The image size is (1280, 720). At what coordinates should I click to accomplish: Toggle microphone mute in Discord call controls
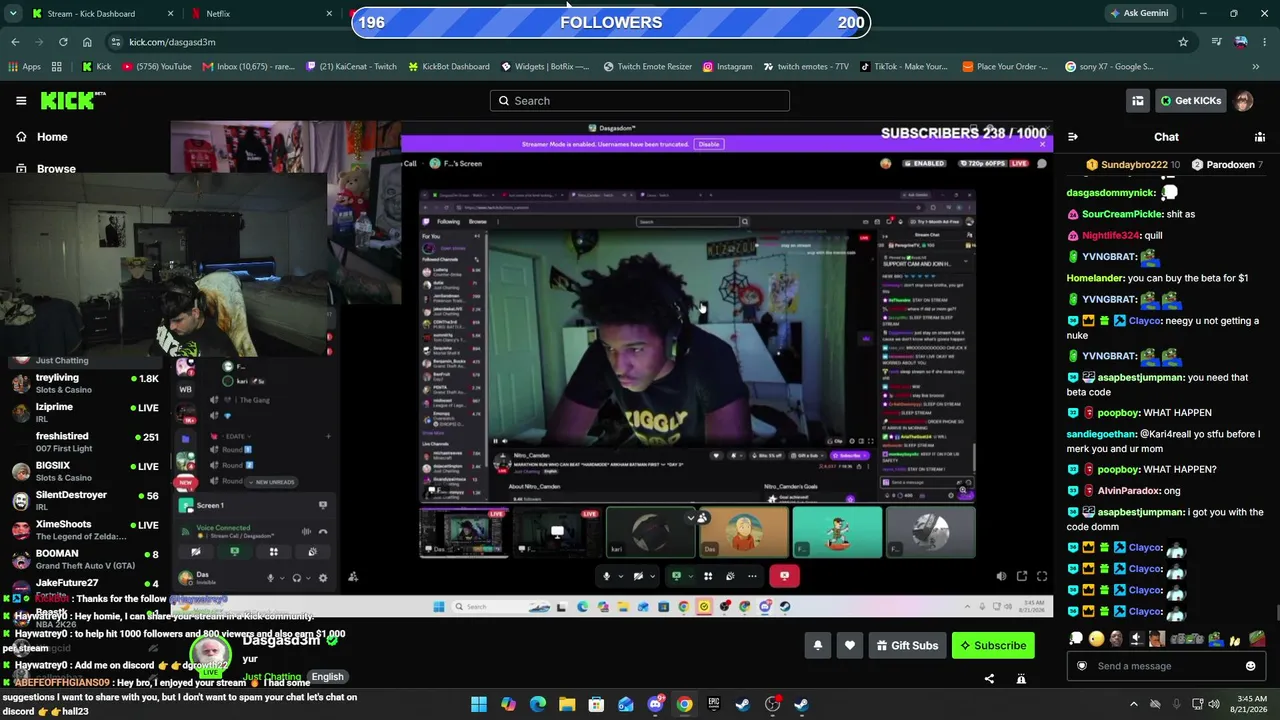click(606, 576)
